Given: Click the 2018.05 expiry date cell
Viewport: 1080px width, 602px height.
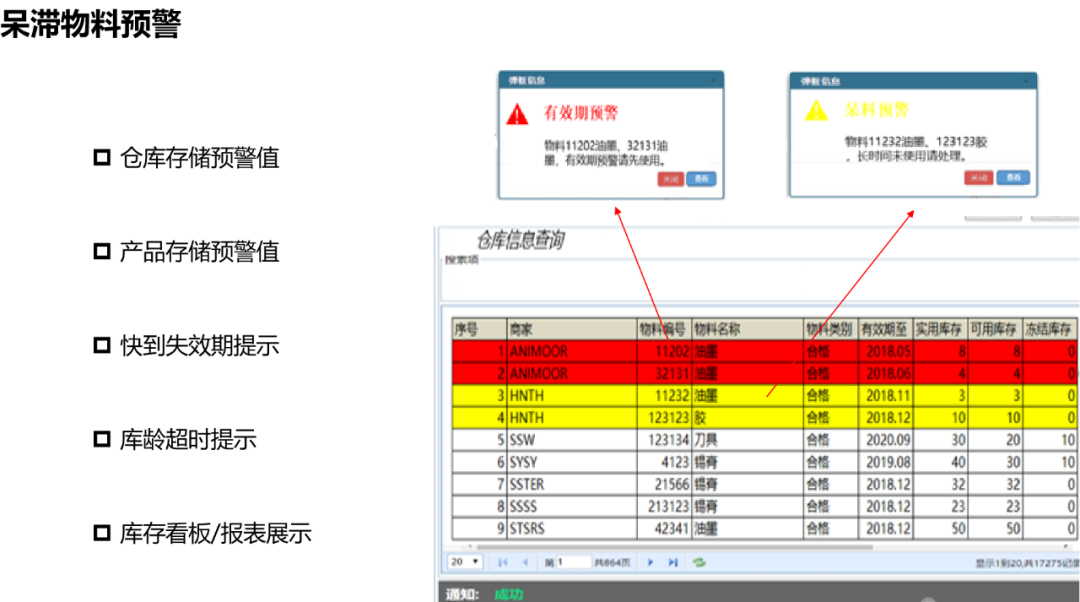Looking at the screenshot, I should [x=885, y=351].
